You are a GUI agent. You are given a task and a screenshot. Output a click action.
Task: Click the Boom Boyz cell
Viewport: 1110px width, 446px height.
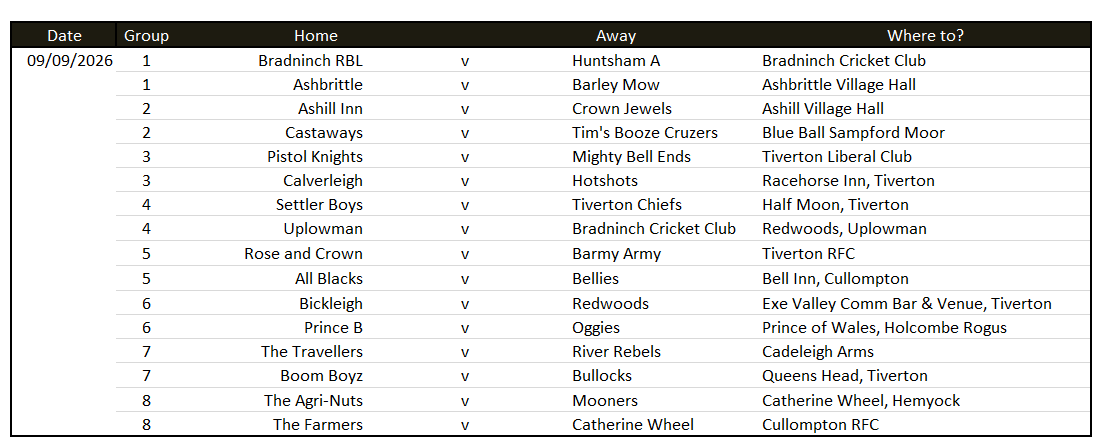click(321, 376)
